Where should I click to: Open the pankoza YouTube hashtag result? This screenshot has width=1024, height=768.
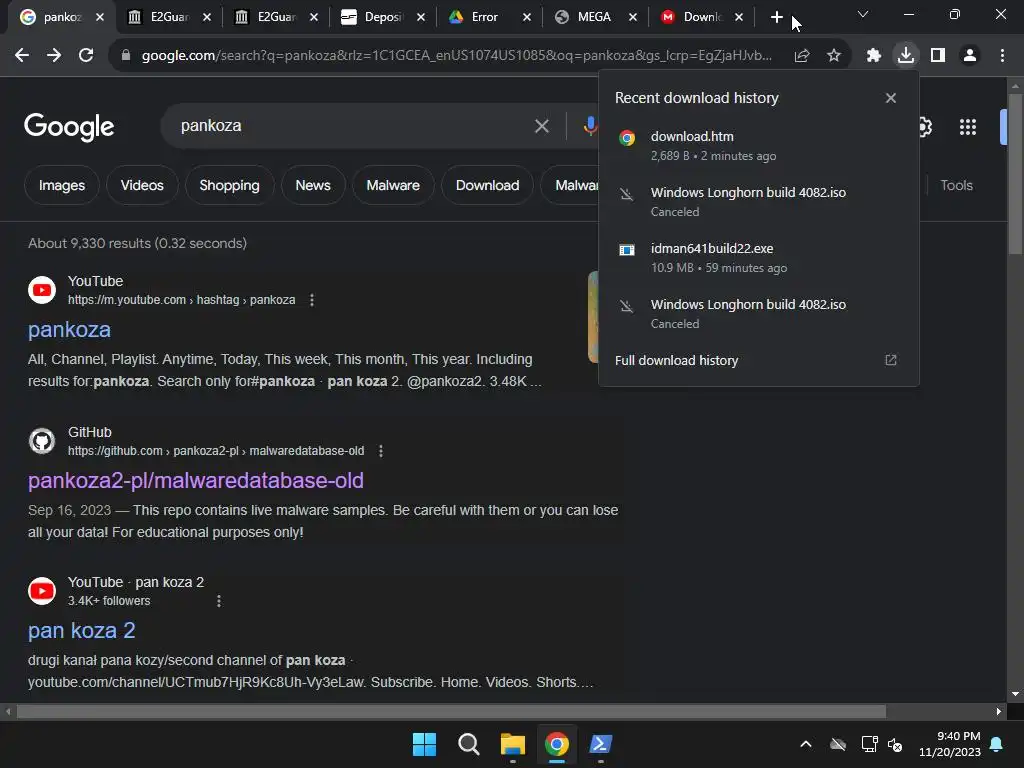pos(69,330)
